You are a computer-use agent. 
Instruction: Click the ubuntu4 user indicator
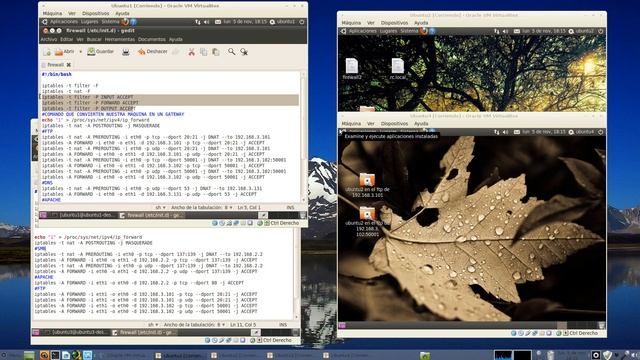581,132
